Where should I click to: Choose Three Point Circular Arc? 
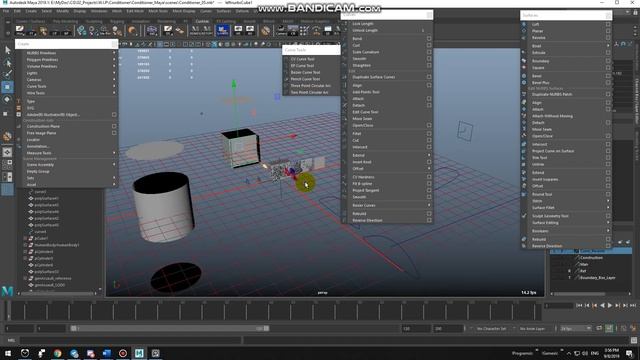pyautogui.click(x=311, y=86)
